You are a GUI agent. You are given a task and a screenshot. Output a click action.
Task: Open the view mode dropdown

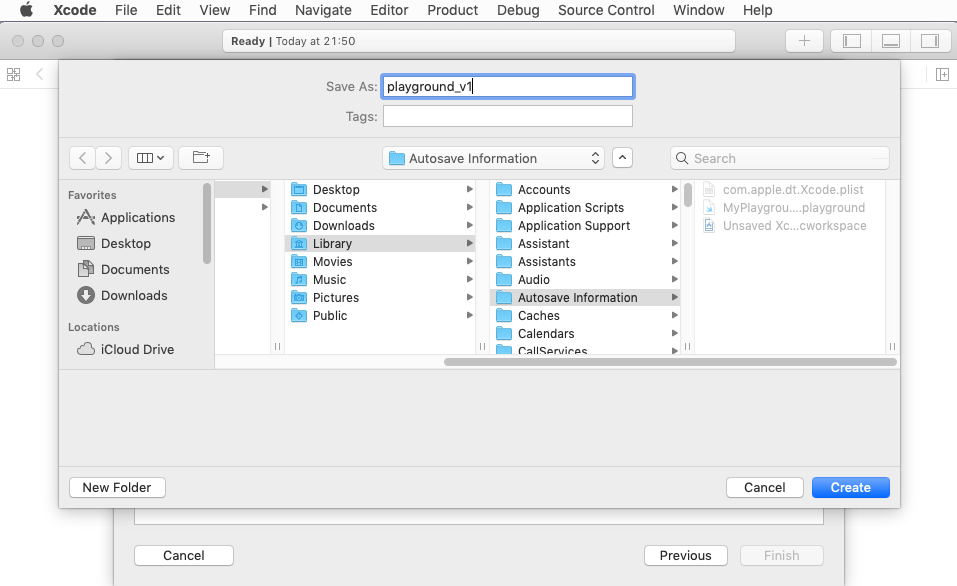[x=151, y=158]
